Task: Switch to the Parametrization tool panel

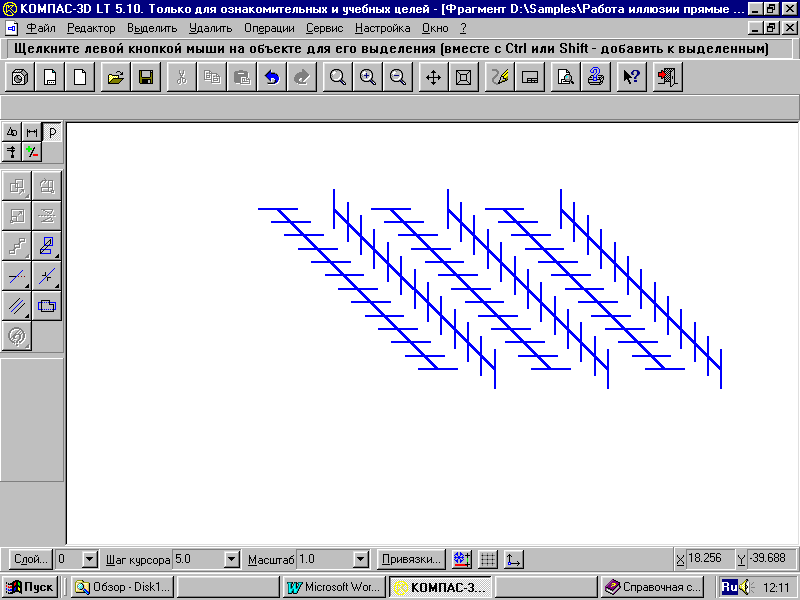Action: click(x=12, y=152)
